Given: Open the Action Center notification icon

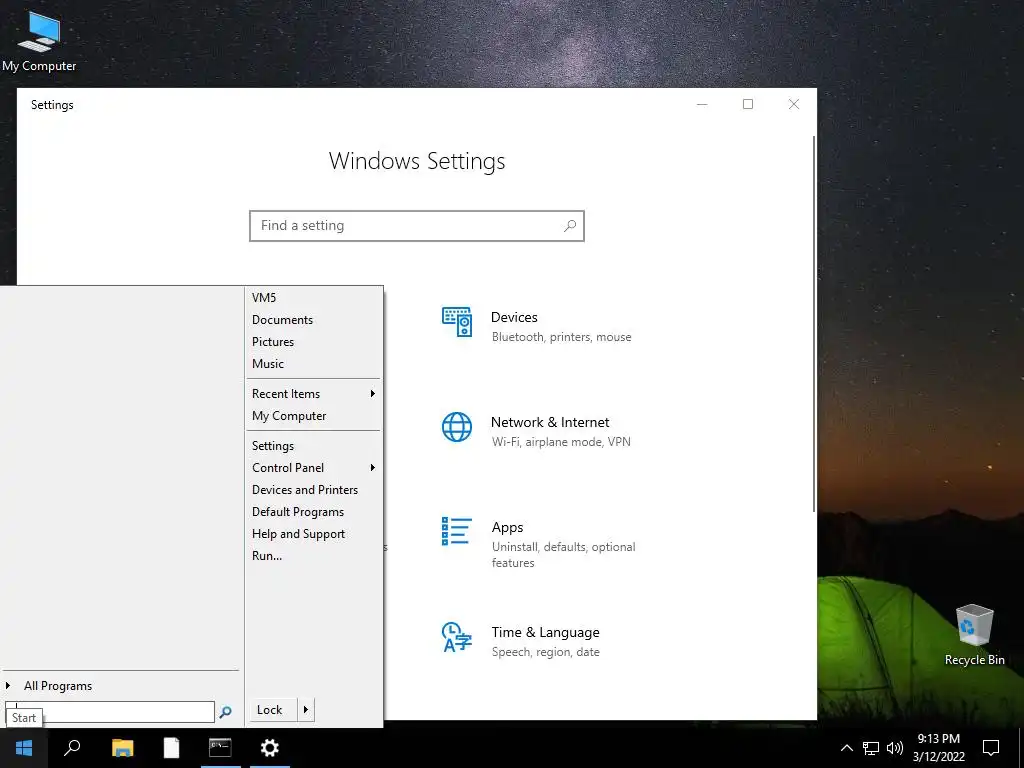Looking at the screenshot, I should (991, 748).
